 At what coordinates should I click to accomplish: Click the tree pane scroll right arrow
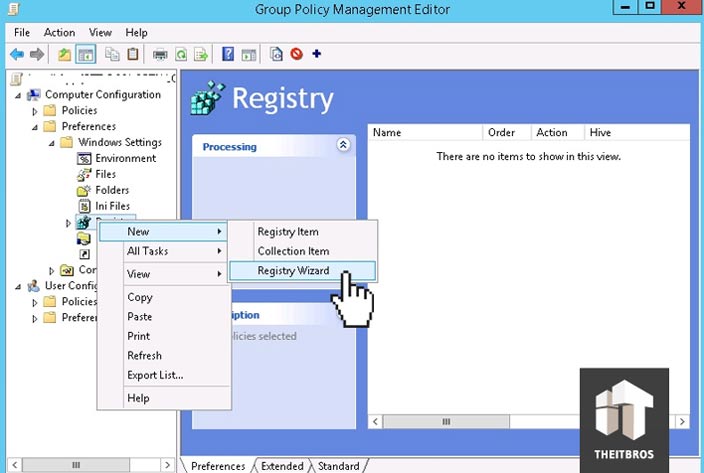tap(167, 465)
